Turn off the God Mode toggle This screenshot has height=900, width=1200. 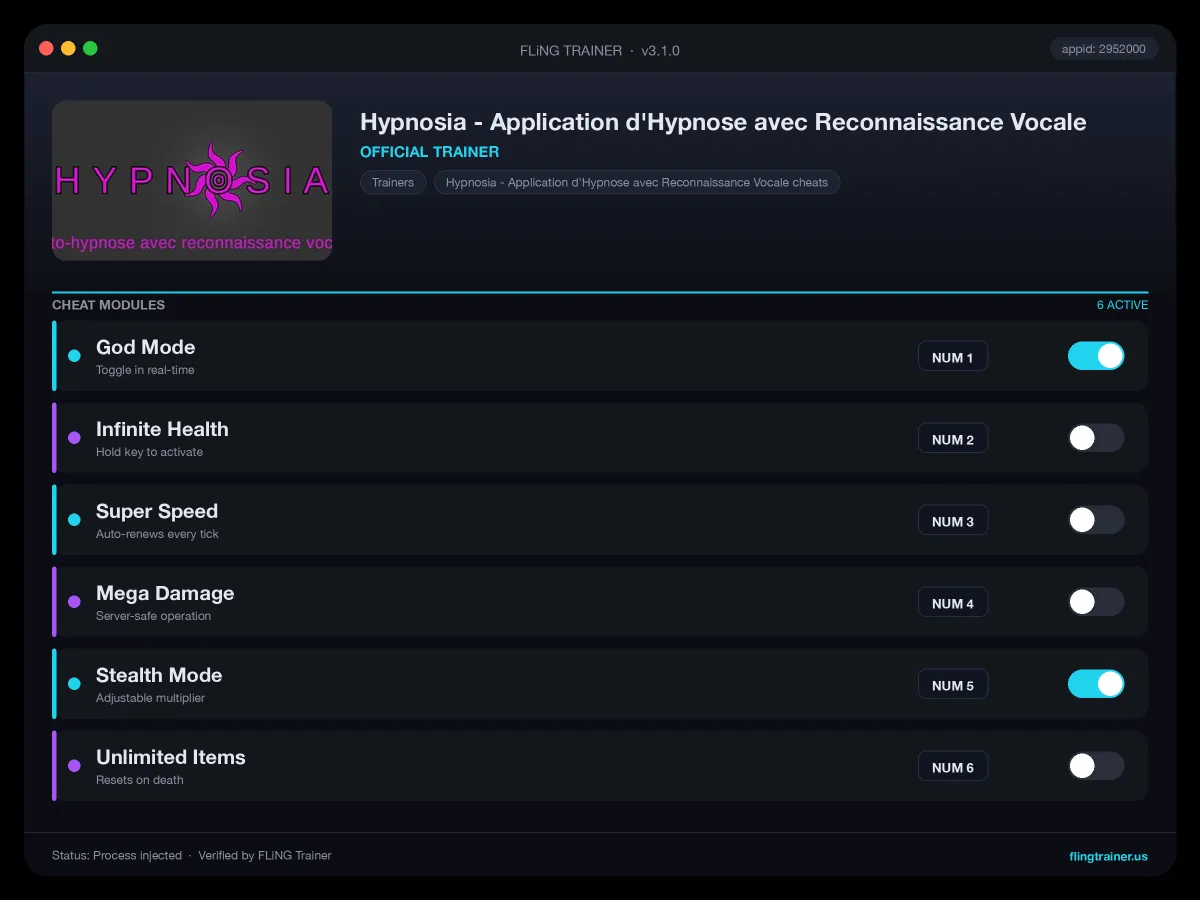pyautogui.click(x=1096, y=356)
